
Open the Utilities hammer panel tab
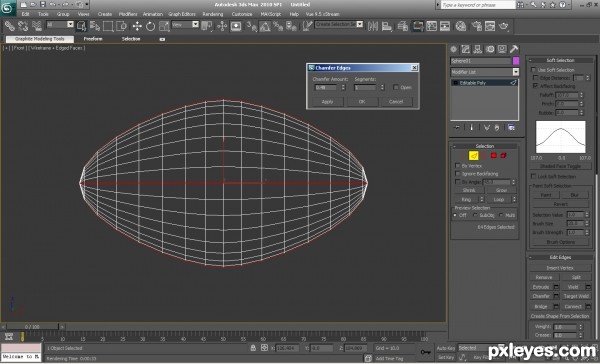[514, 49]
